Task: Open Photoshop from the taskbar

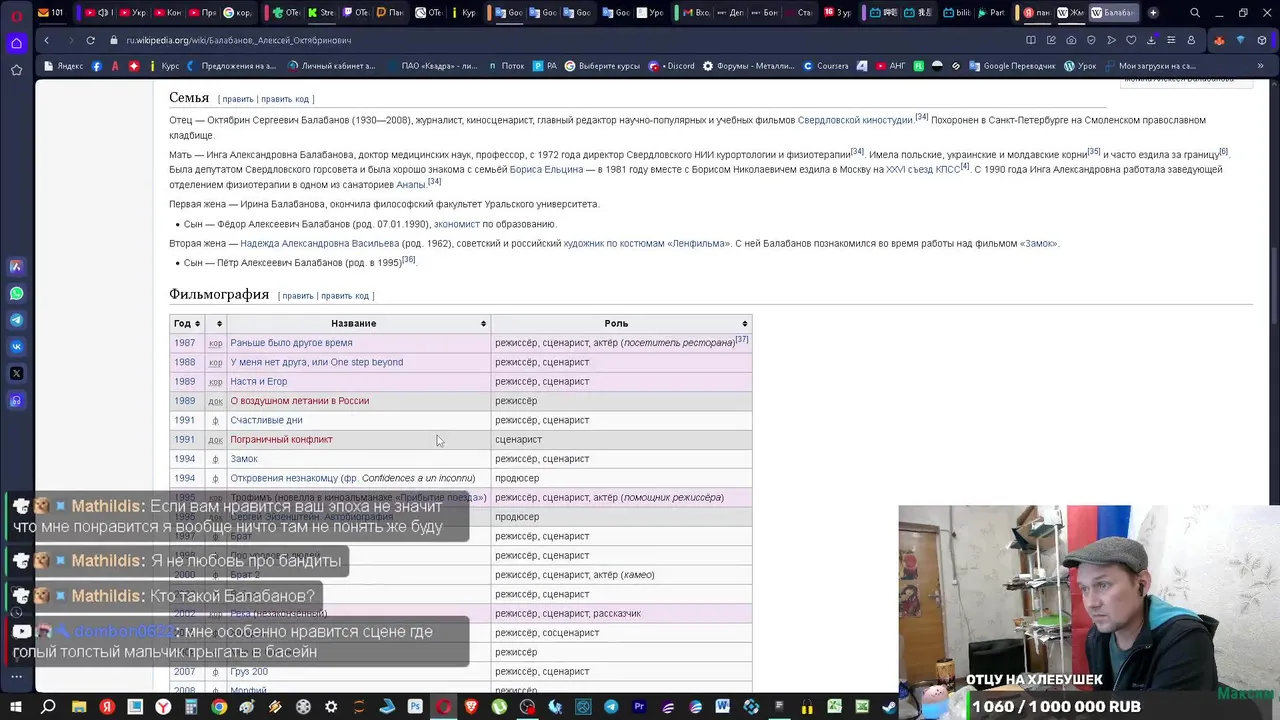Action: (x=415, y=707)
